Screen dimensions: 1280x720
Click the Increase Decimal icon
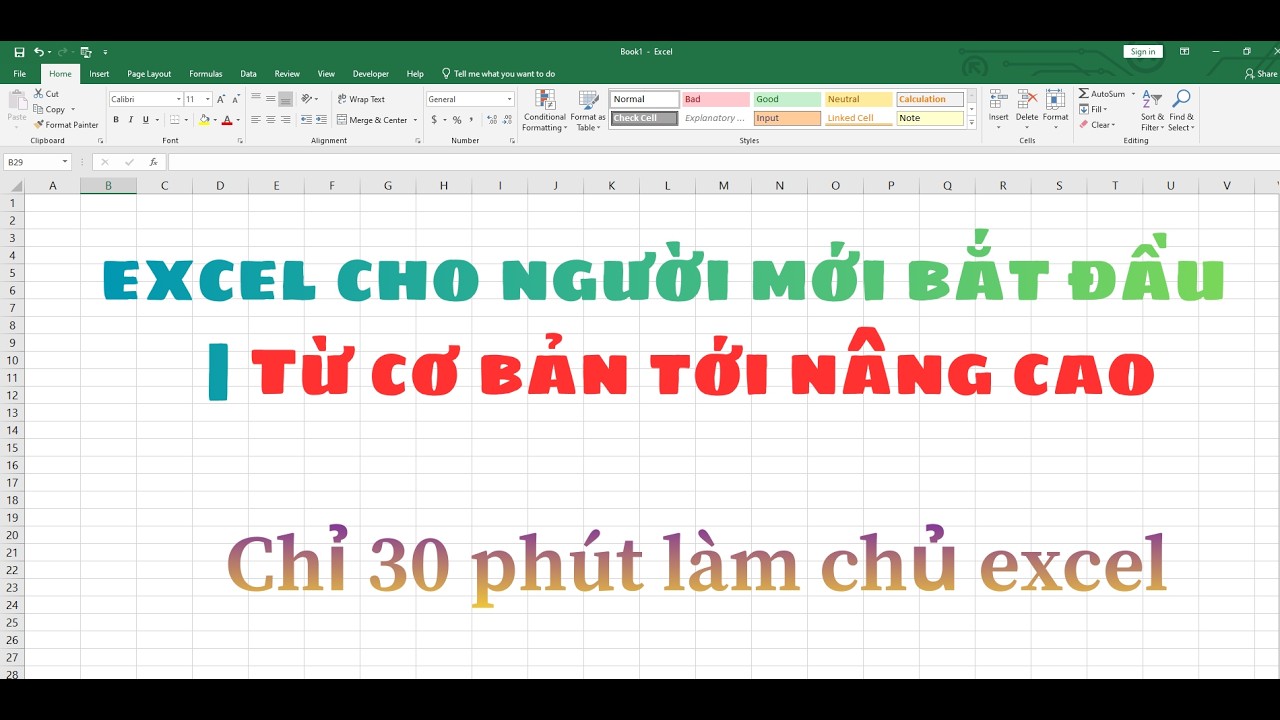pyautogui.click(x=490, y=120)
